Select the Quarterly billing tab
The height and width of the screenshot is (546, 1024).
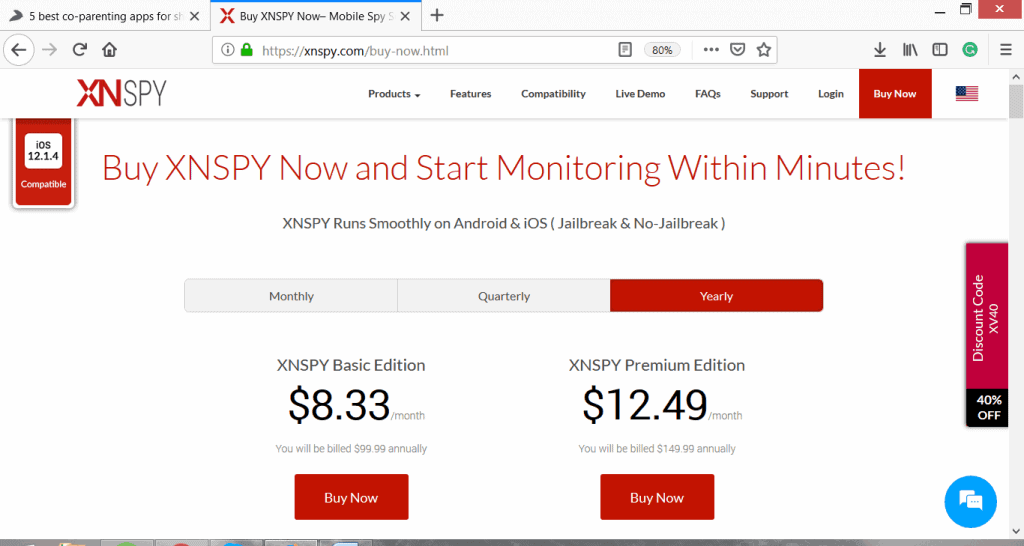[504, 296]
